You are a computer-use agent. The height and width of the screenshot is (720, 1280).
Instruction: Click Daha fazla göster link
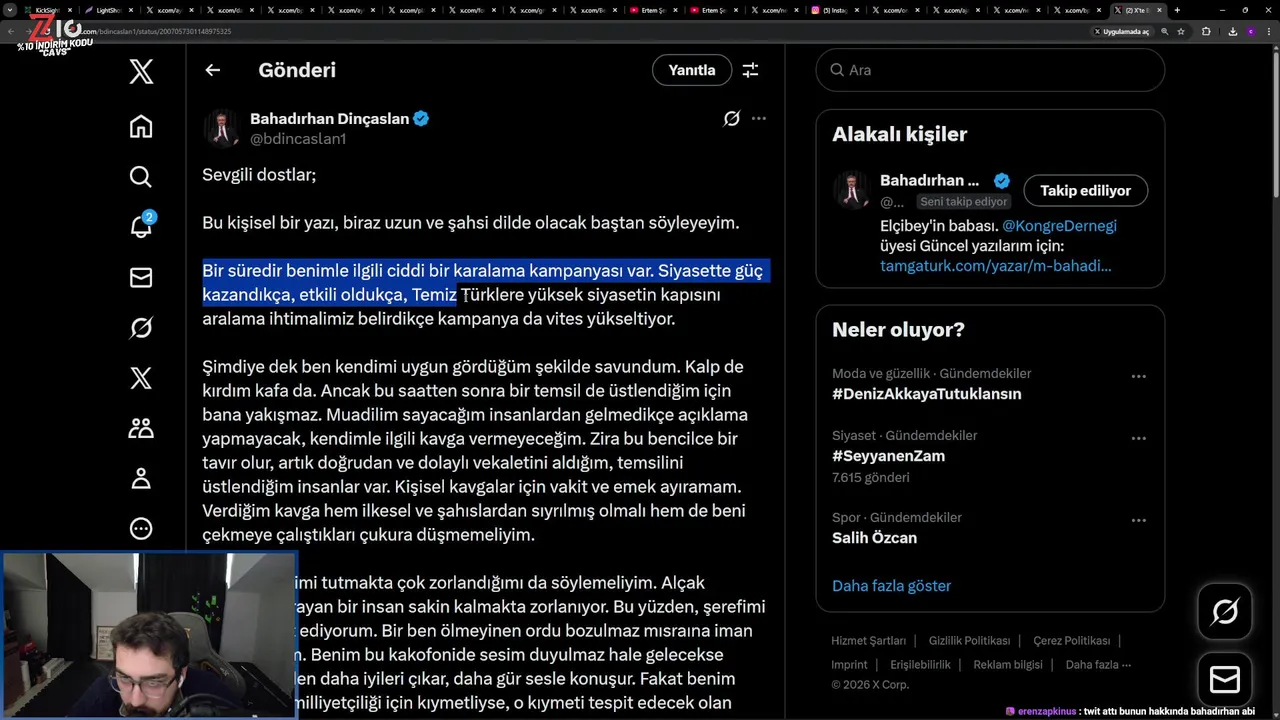tap(891, 586)
